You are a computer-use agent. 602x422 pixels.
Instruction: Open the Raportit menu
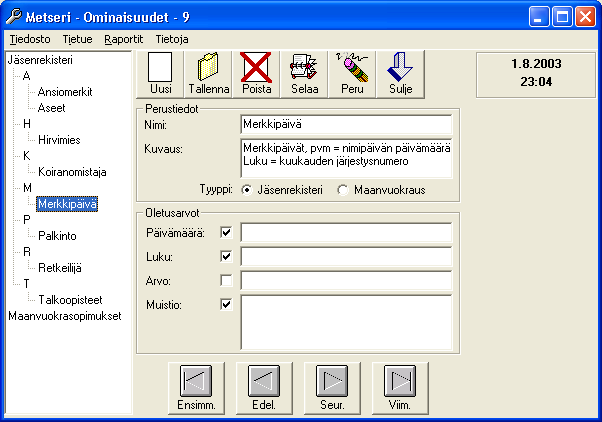[123, 39]
